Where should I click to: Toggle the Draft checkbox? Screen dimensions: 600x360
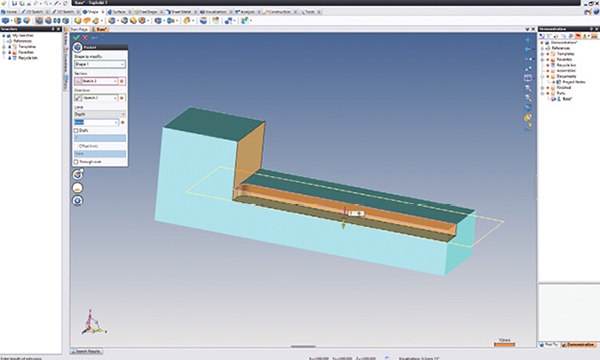(76, 130)
